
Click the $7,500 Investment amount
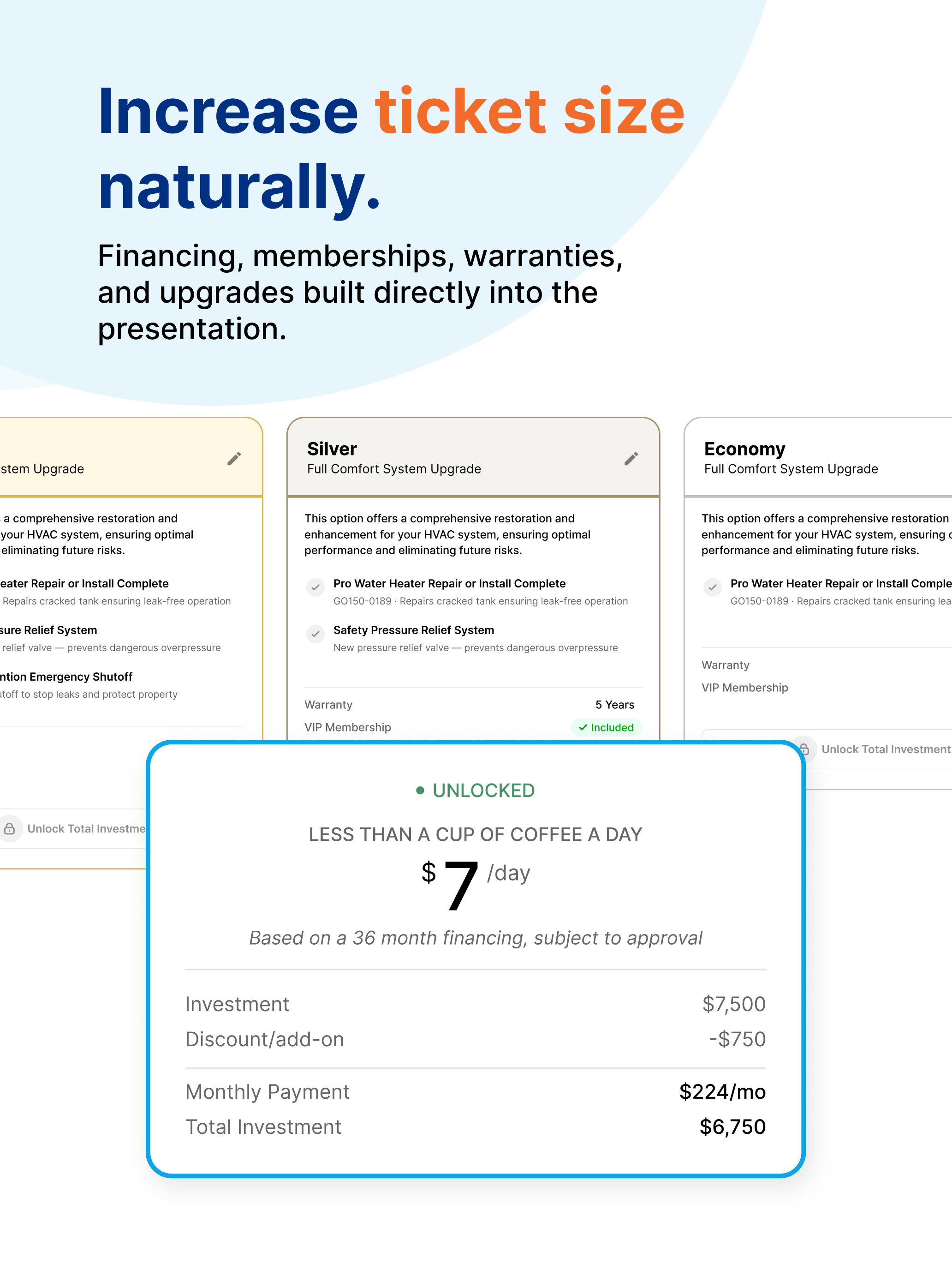click(x=734, y=1004)
